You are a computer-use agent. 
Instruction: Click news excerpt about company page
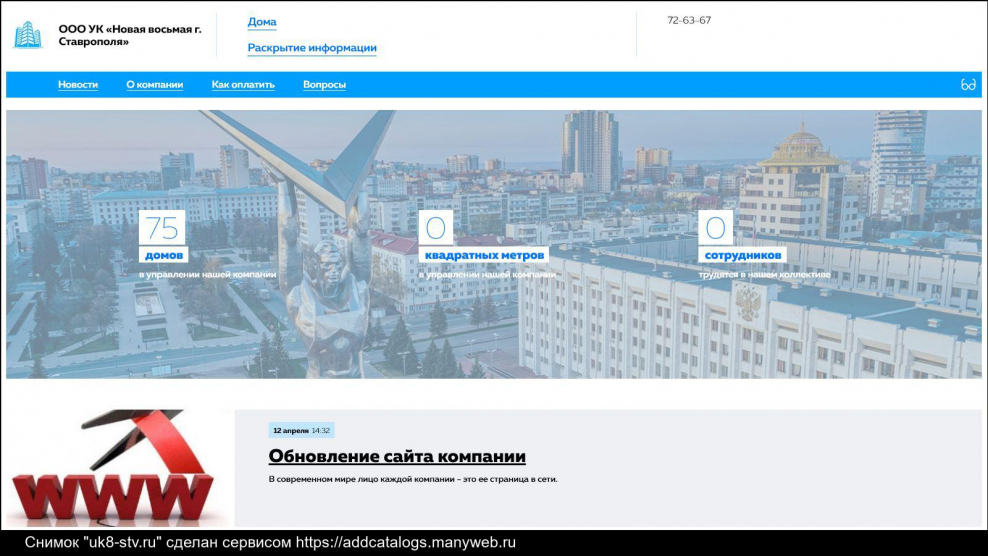[x=412, y=479]
